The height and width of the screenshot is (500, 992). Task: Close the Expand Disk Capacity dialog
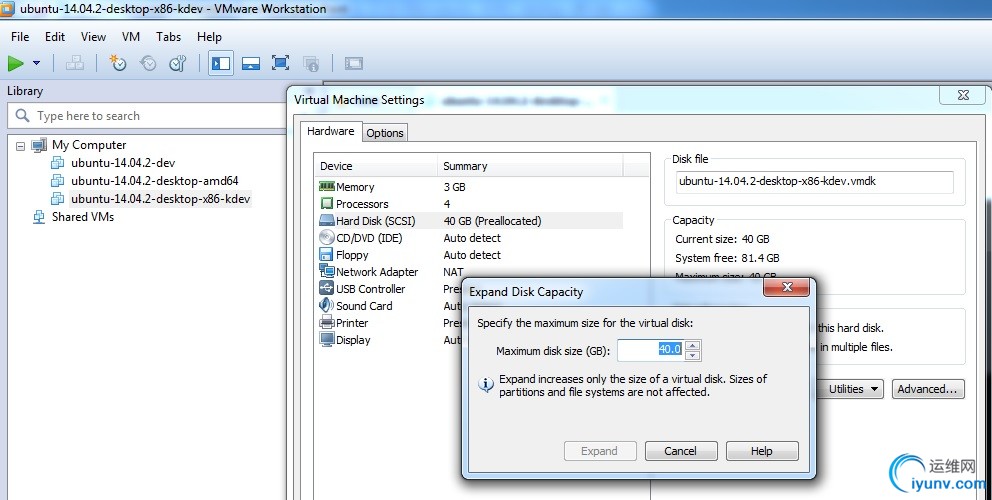pos(786,287)
